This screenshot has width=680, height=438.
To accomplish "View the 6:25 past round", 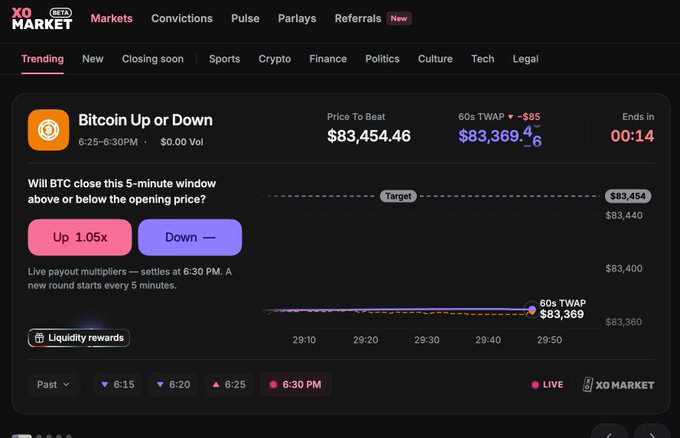I will click(229, 385).
